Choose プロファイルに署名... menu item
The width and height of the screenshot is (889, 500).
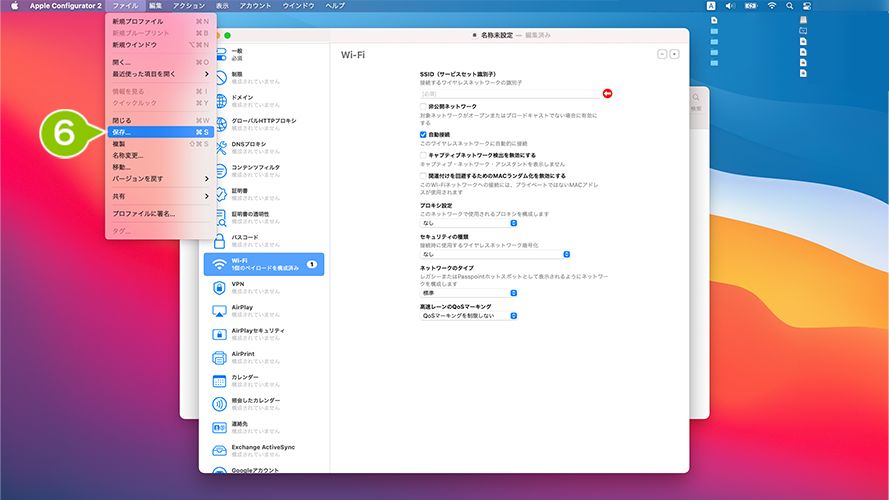(x=160, y=214)
